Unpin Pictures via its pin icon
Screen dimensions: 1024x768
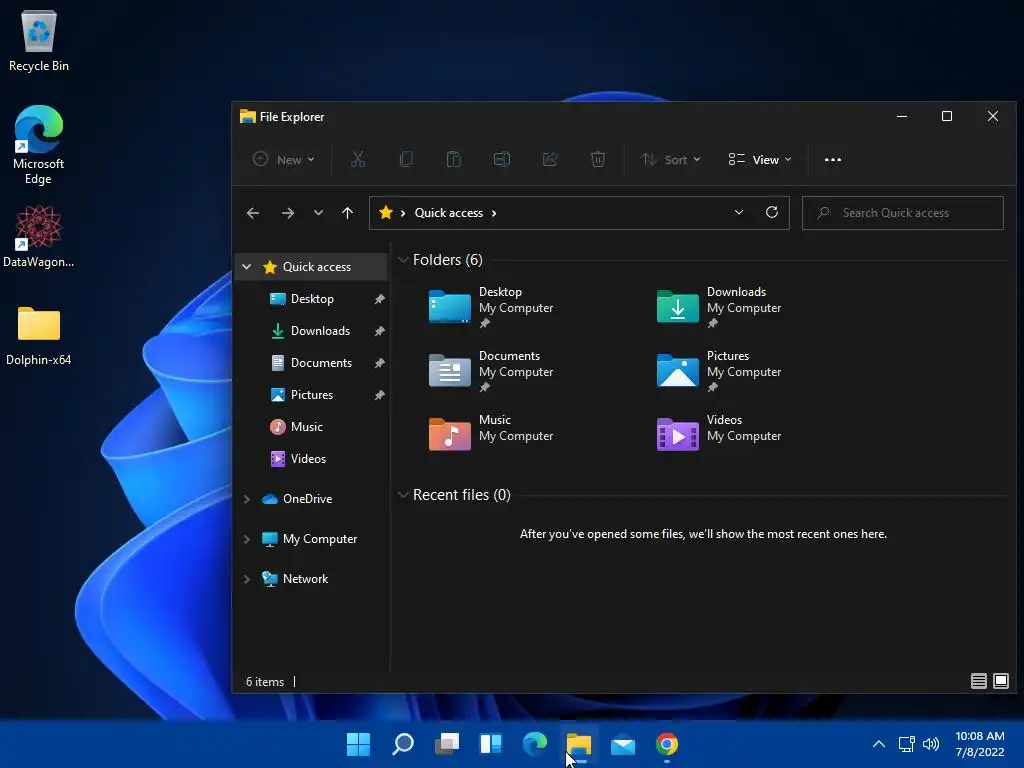[379, 395]
